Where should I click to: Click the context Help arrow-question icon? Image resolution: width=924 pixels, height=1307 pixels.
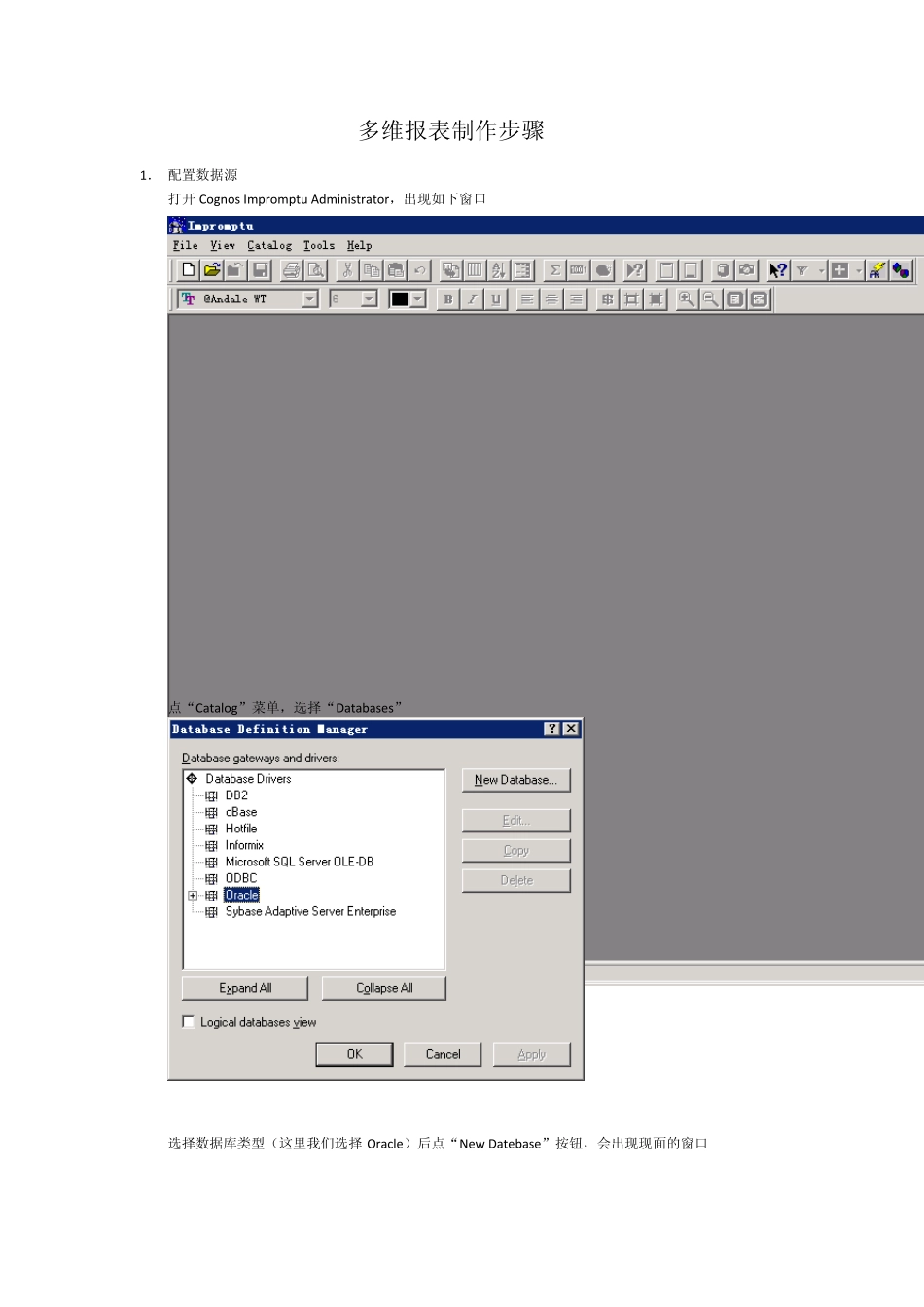[778, 270]
